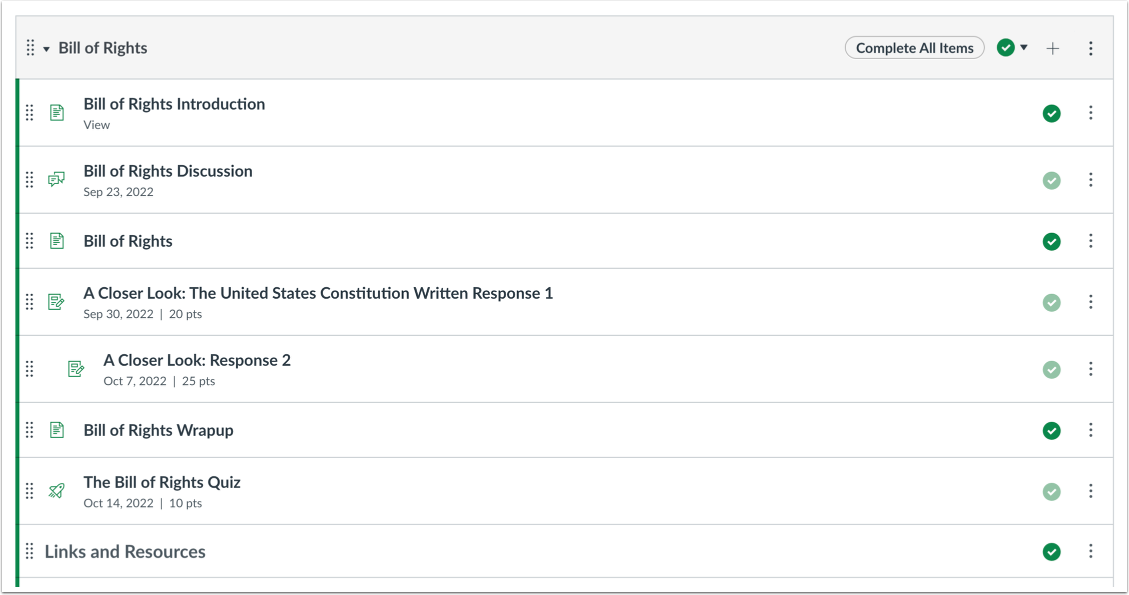This screenshot has height=595, width=1129.
Task: Open options dropdown for The Bill of Rights Quiz
Action: point(1090,491)
